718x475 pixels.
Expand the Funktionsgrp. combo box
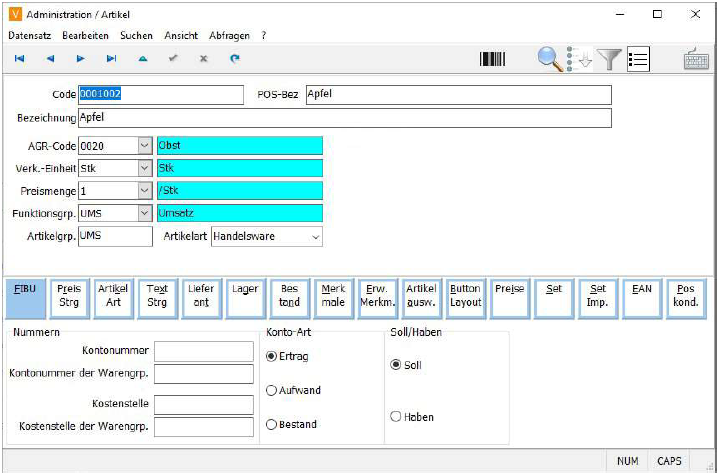coord(144,213)
